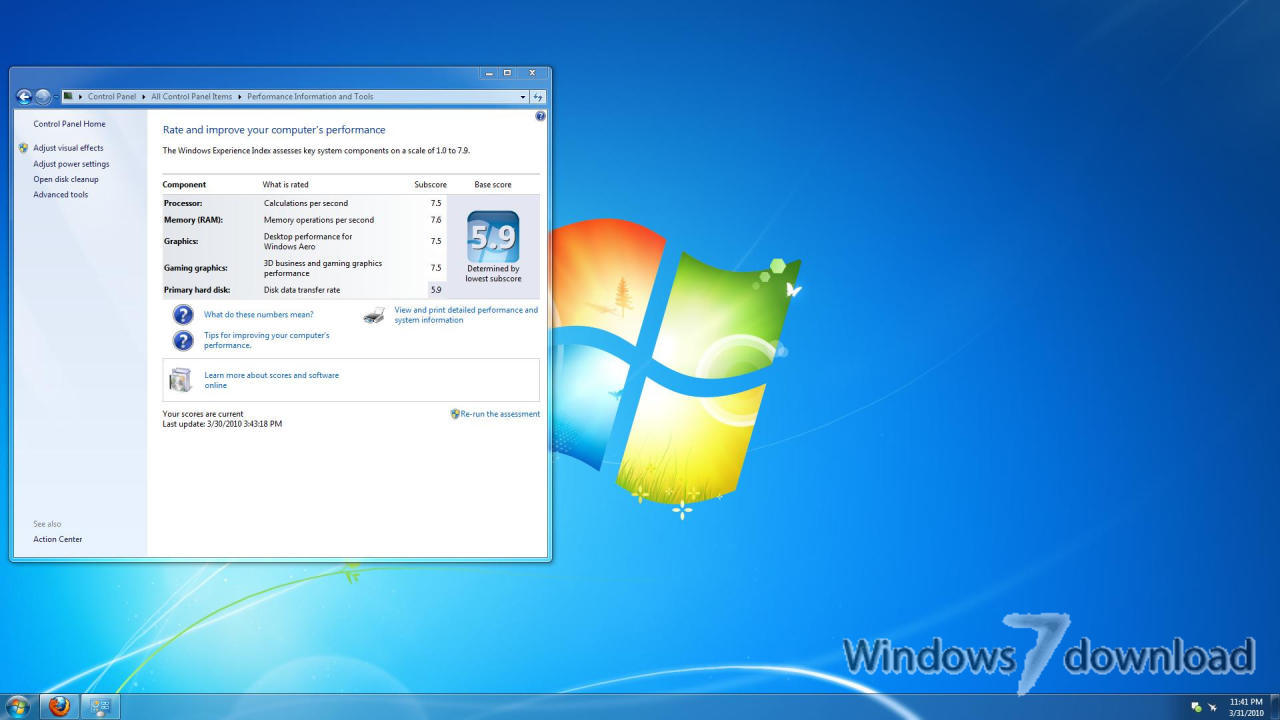The height and width of the screenshot is (720, 1280).
Task: Open the Windows Start menu orb
Action: (18, 707)
